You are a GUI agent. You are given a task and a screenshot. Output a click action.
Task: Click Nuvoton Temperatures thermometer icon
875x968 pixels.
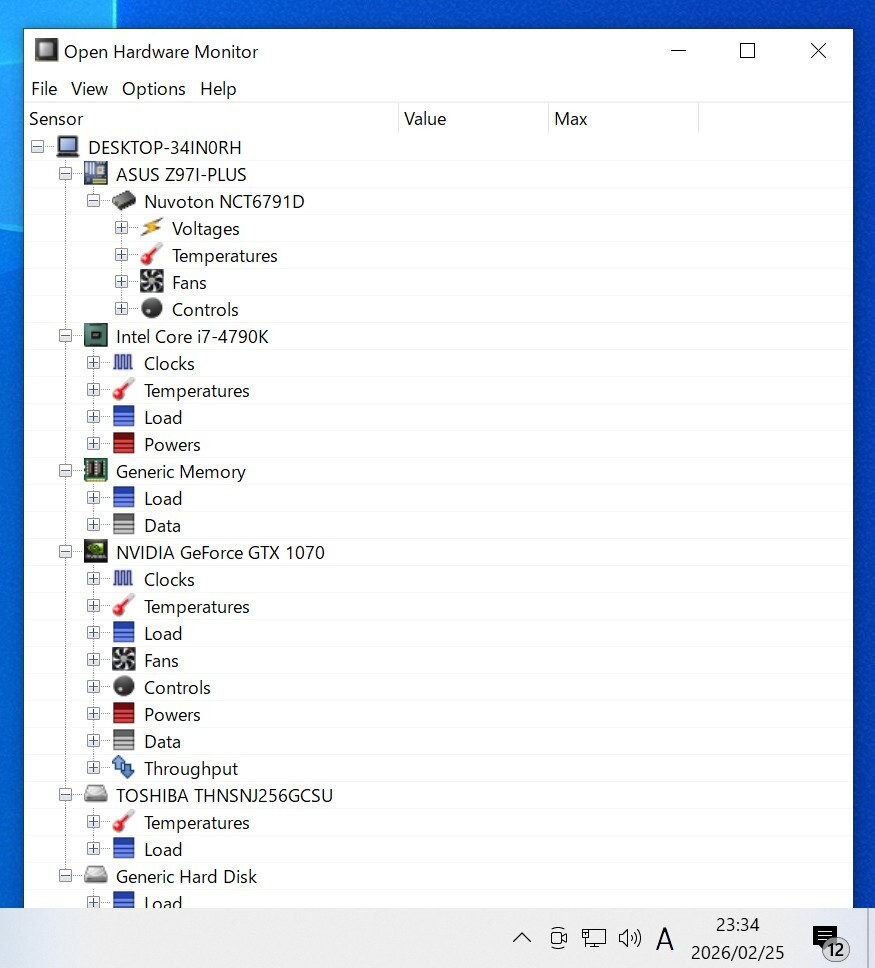pos(151,254)
